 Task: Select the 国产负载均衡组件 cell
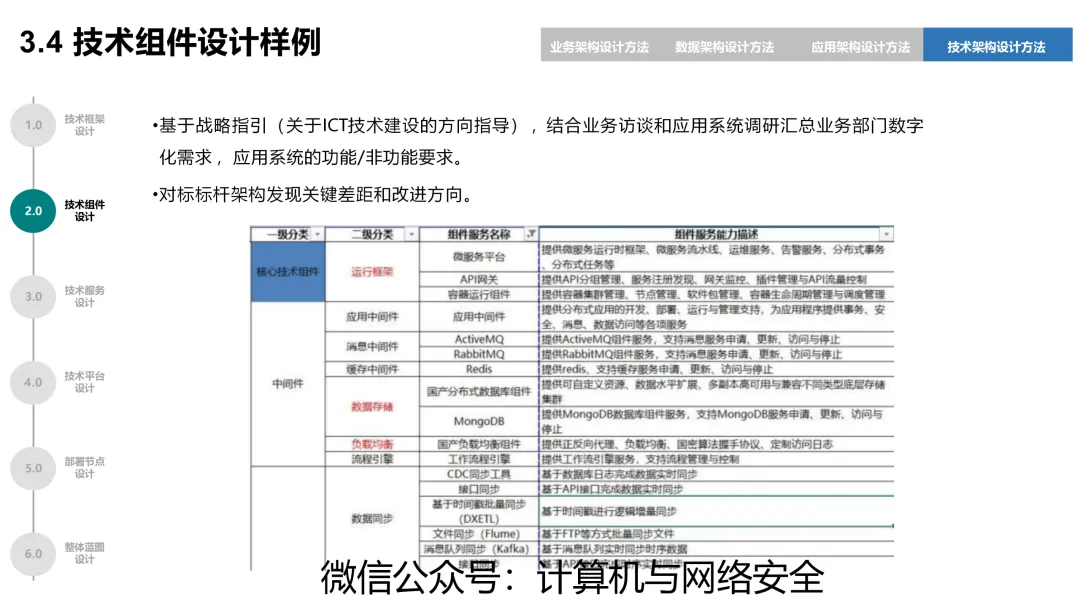pos(479,444)
